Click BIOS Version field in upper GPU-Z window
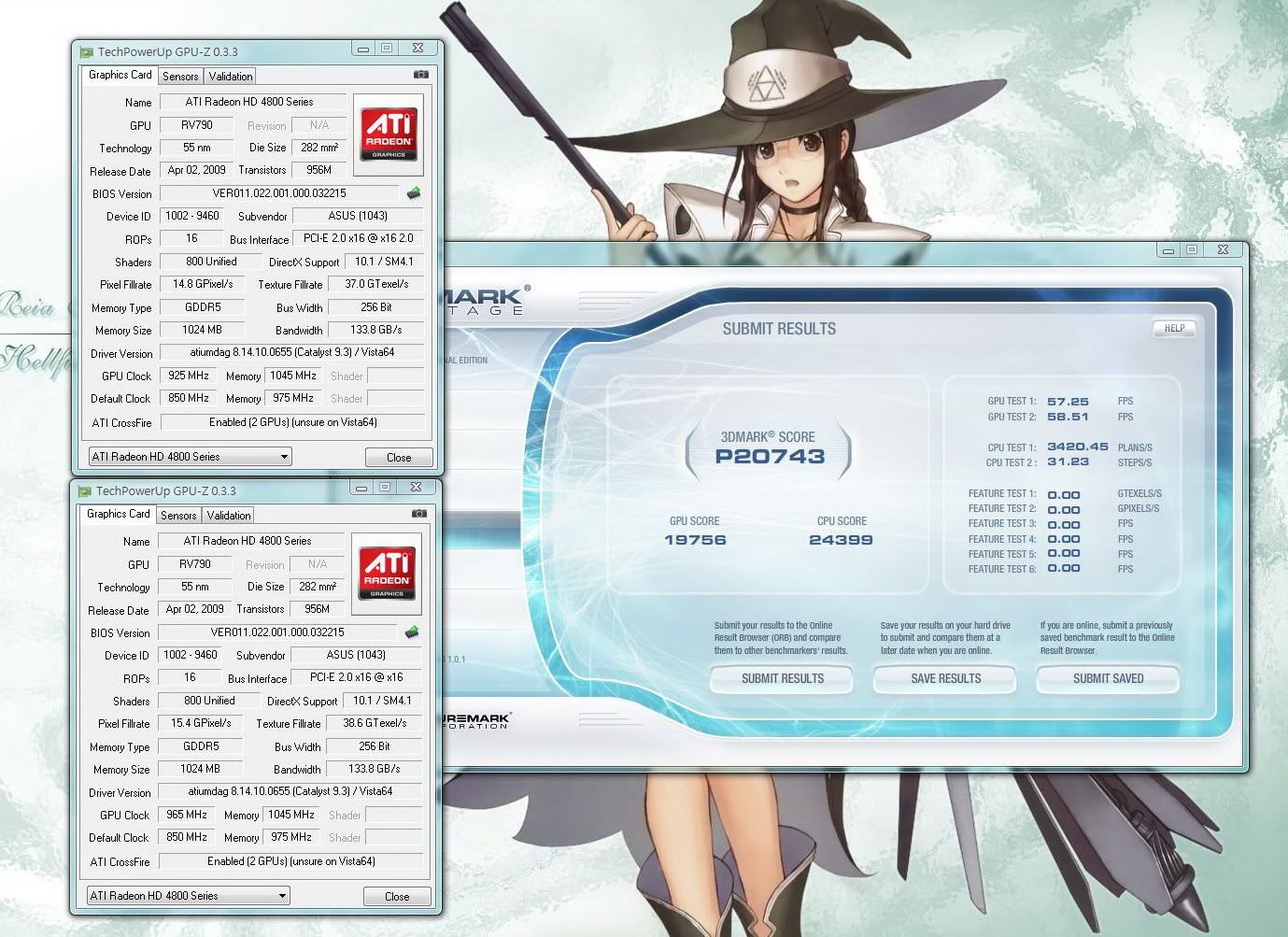The image size is (1288, 937). [279, 193]
